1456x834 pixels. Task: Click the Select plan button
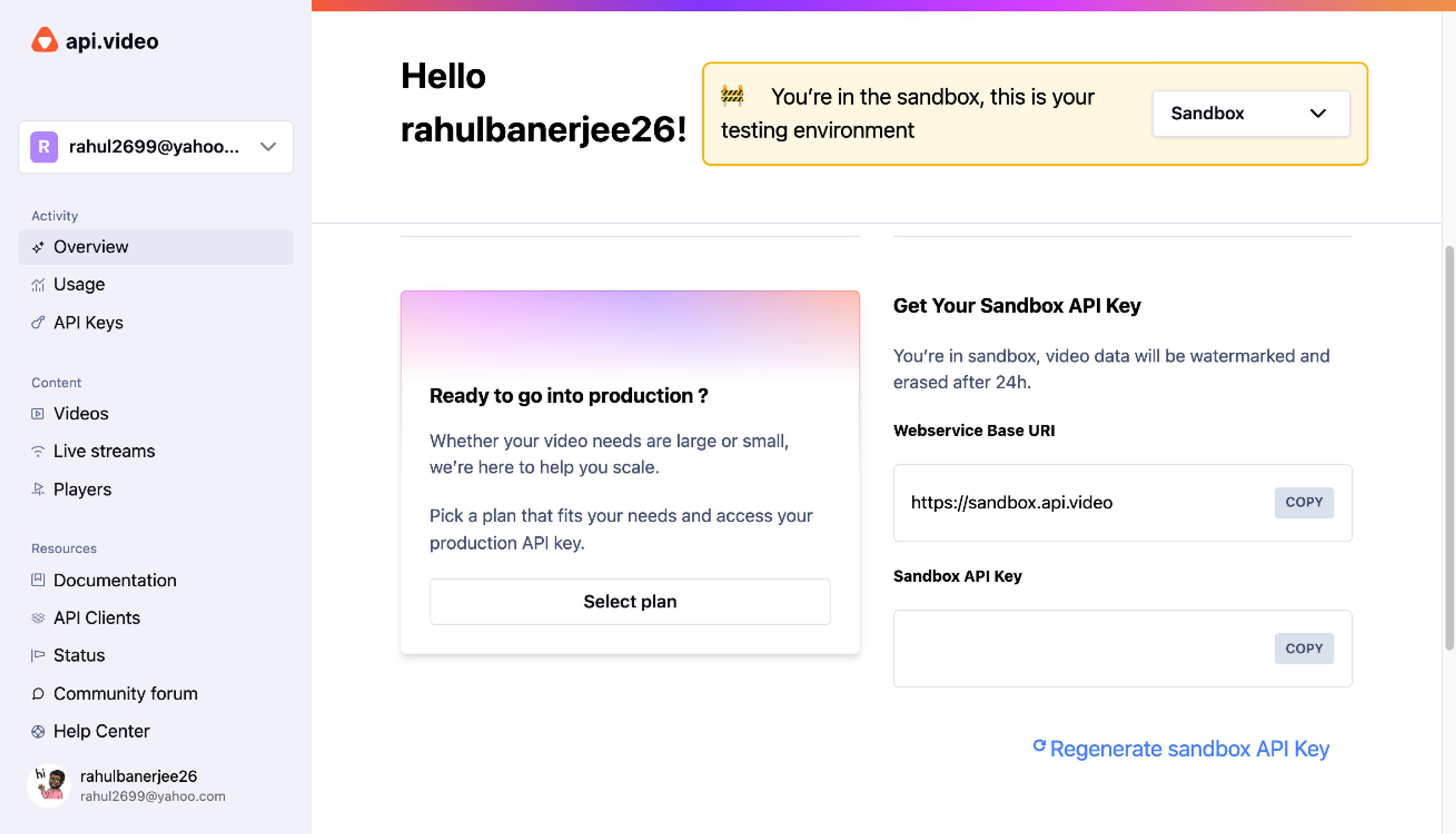[630, 602]
